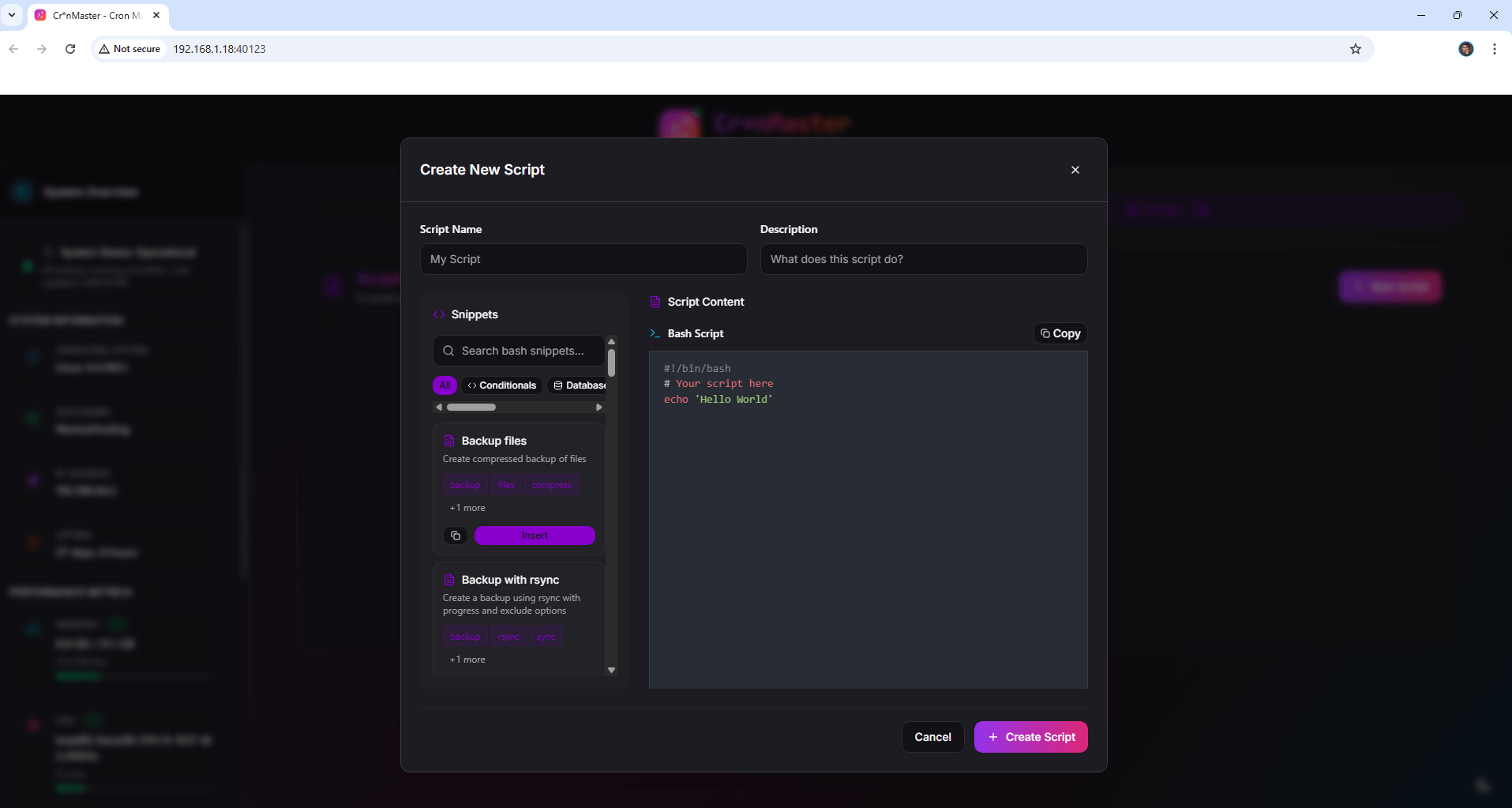Click the snippets list down arrow
Image resolution: width=1512 pixels, height=808 pixels.
coord(611,670)
